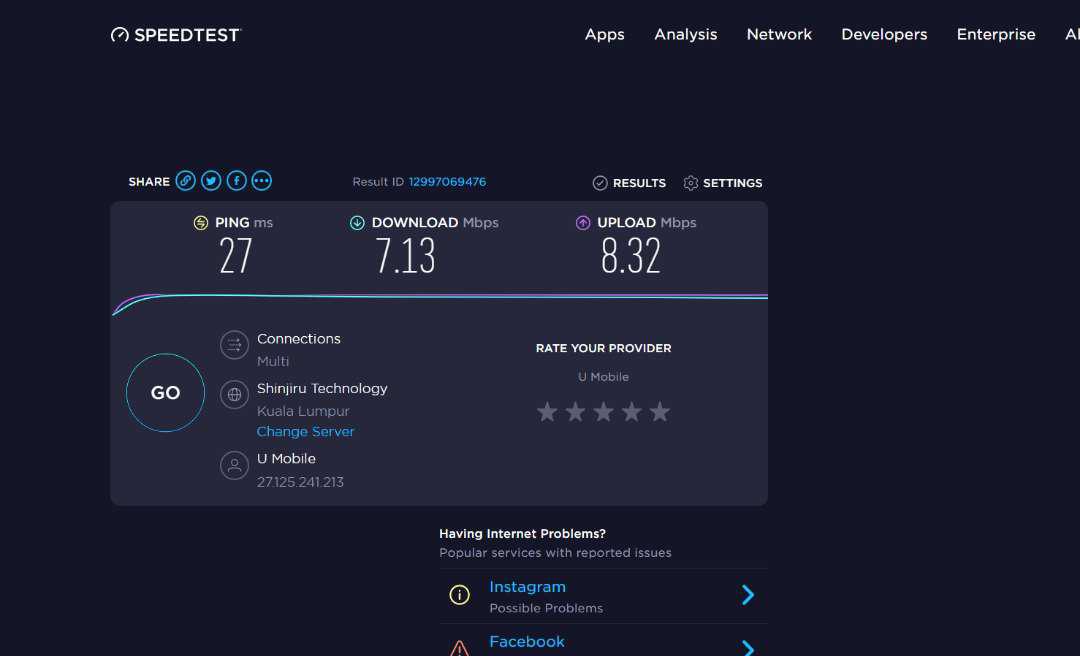Open the Apps menu
The height and width of the screenshot is (656, 1080).
pyautogui.click(x=605, y=34)
